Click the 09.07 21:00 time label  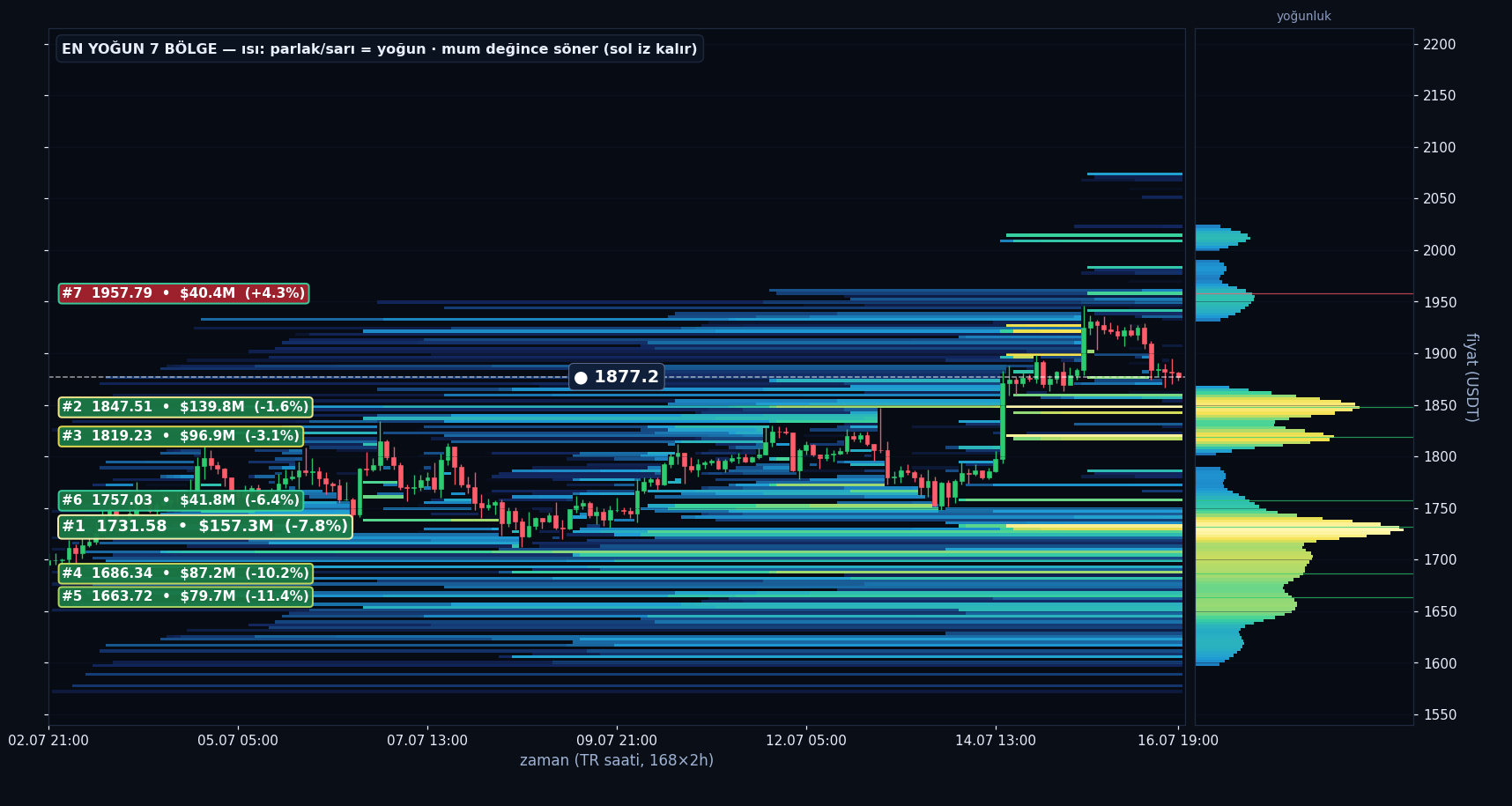617,741
